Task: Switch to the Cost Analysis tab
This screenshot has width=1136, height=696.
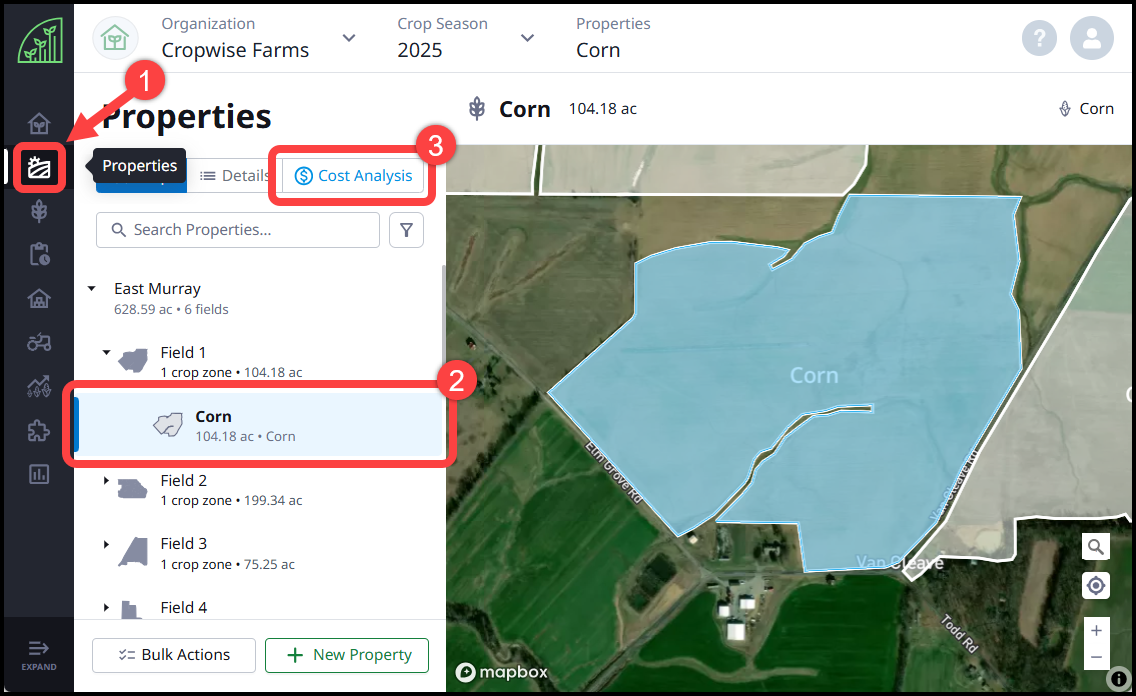Action: (353, 175)
